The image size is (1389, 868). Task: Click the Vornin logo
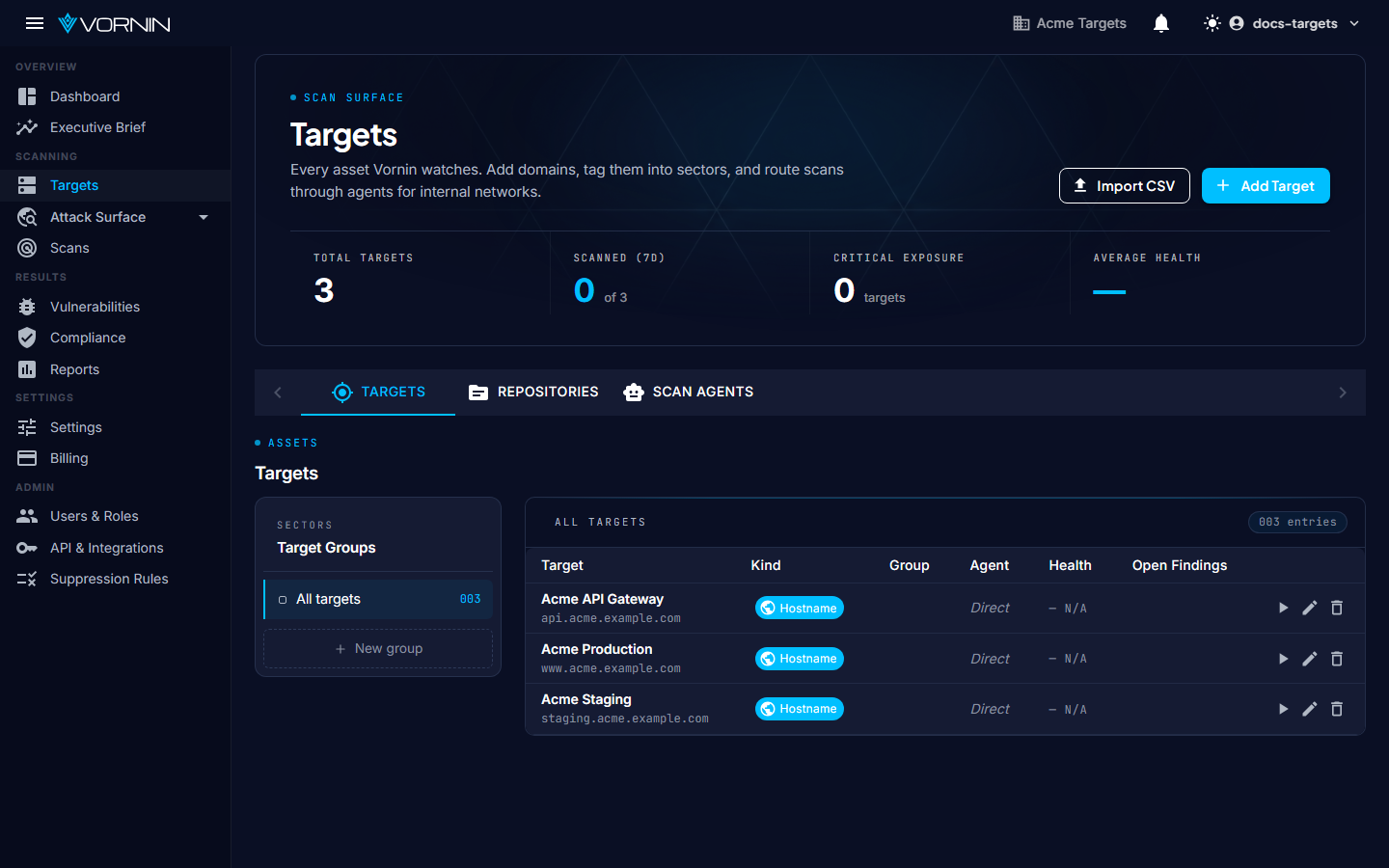(114, 23)
